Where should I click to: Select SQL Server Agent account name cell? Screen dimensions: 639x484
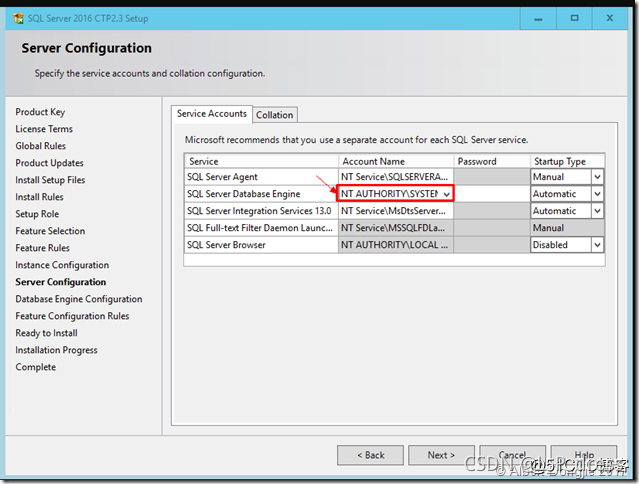pos(395,177)
